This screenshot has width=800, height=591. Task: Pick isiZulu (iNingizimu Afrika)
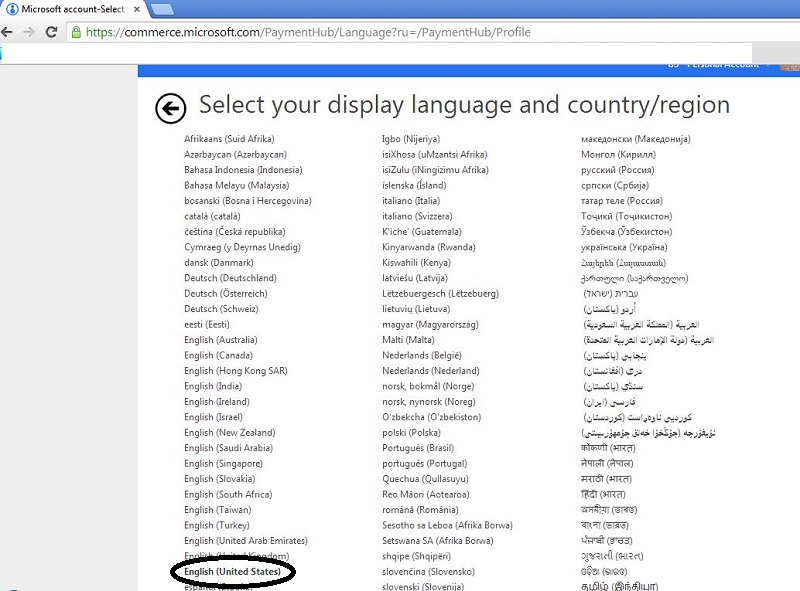click(435, 169)
